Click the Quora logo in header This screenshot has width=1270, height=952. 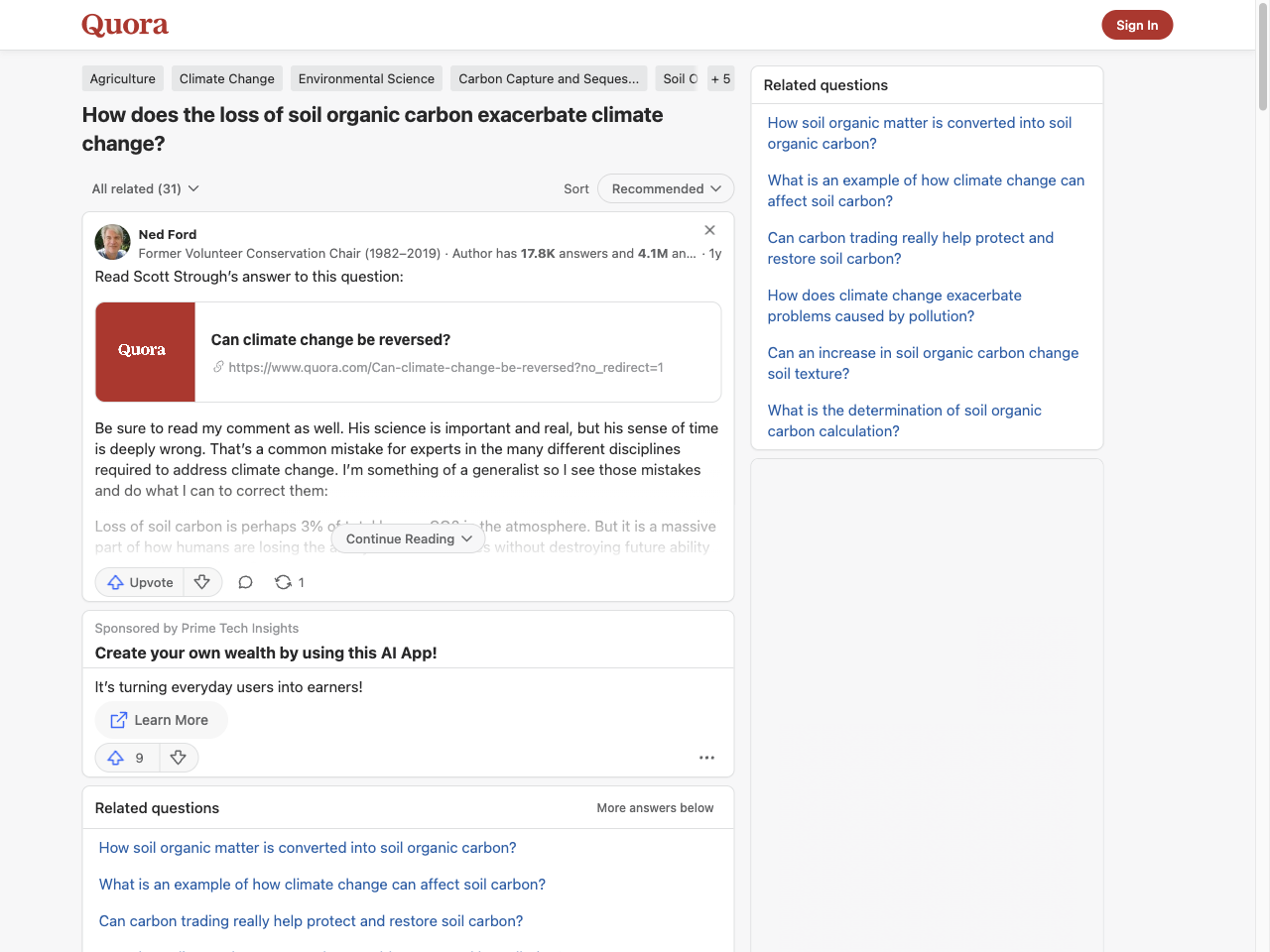coord(125,25)
